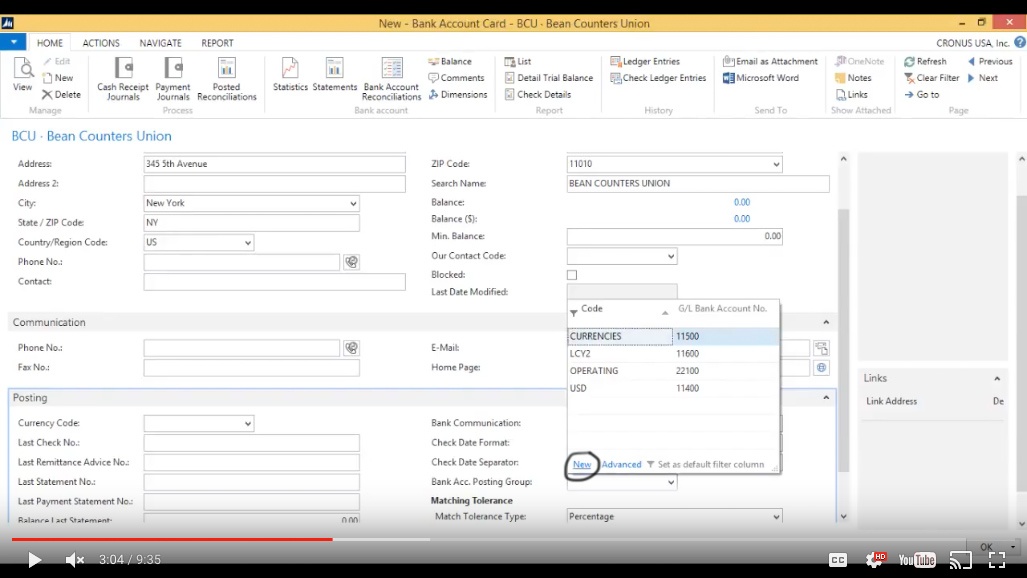The image size is (1027, 578).
Task: Click Advanced link in lookup
Action: [621, 464]
